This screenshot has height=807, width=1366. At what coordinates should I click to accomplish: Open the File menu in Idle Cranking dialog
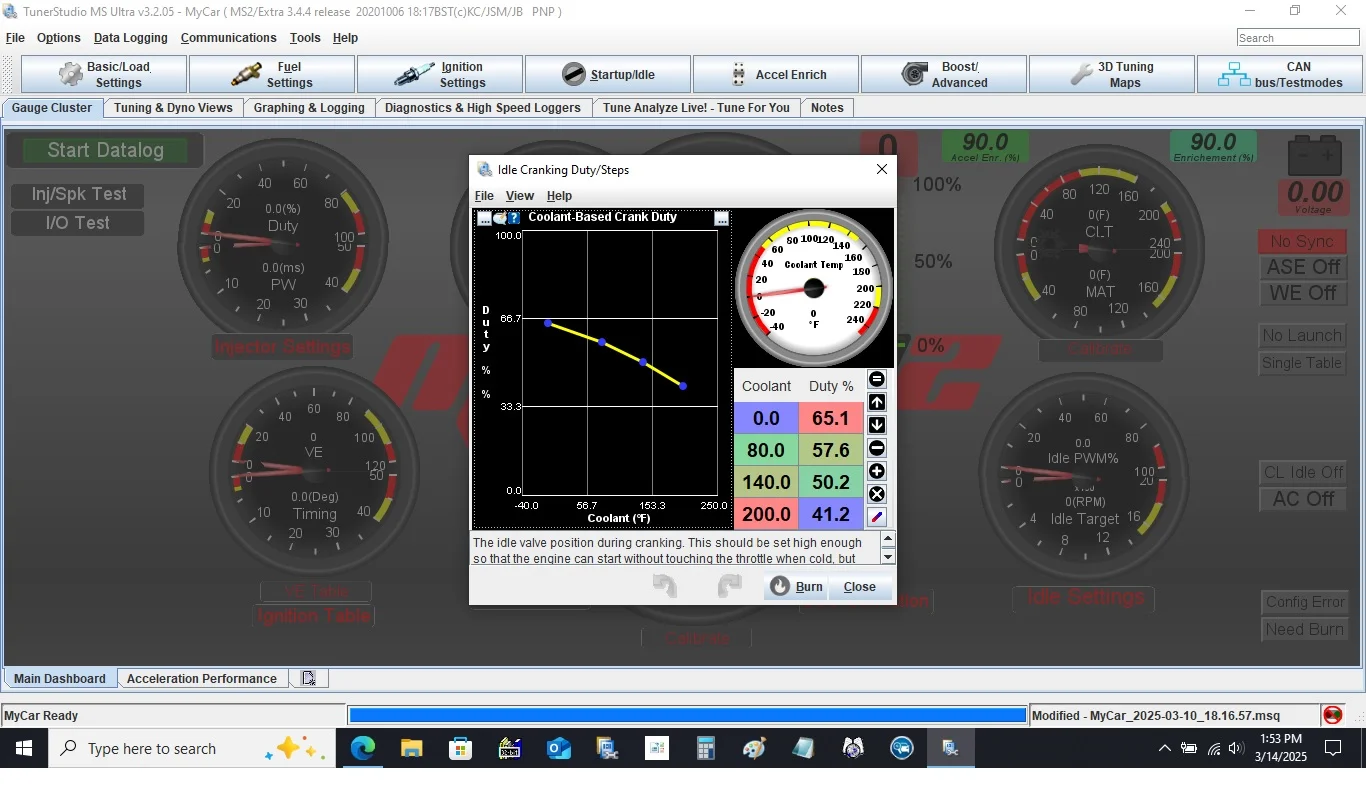tap(484, 196)
